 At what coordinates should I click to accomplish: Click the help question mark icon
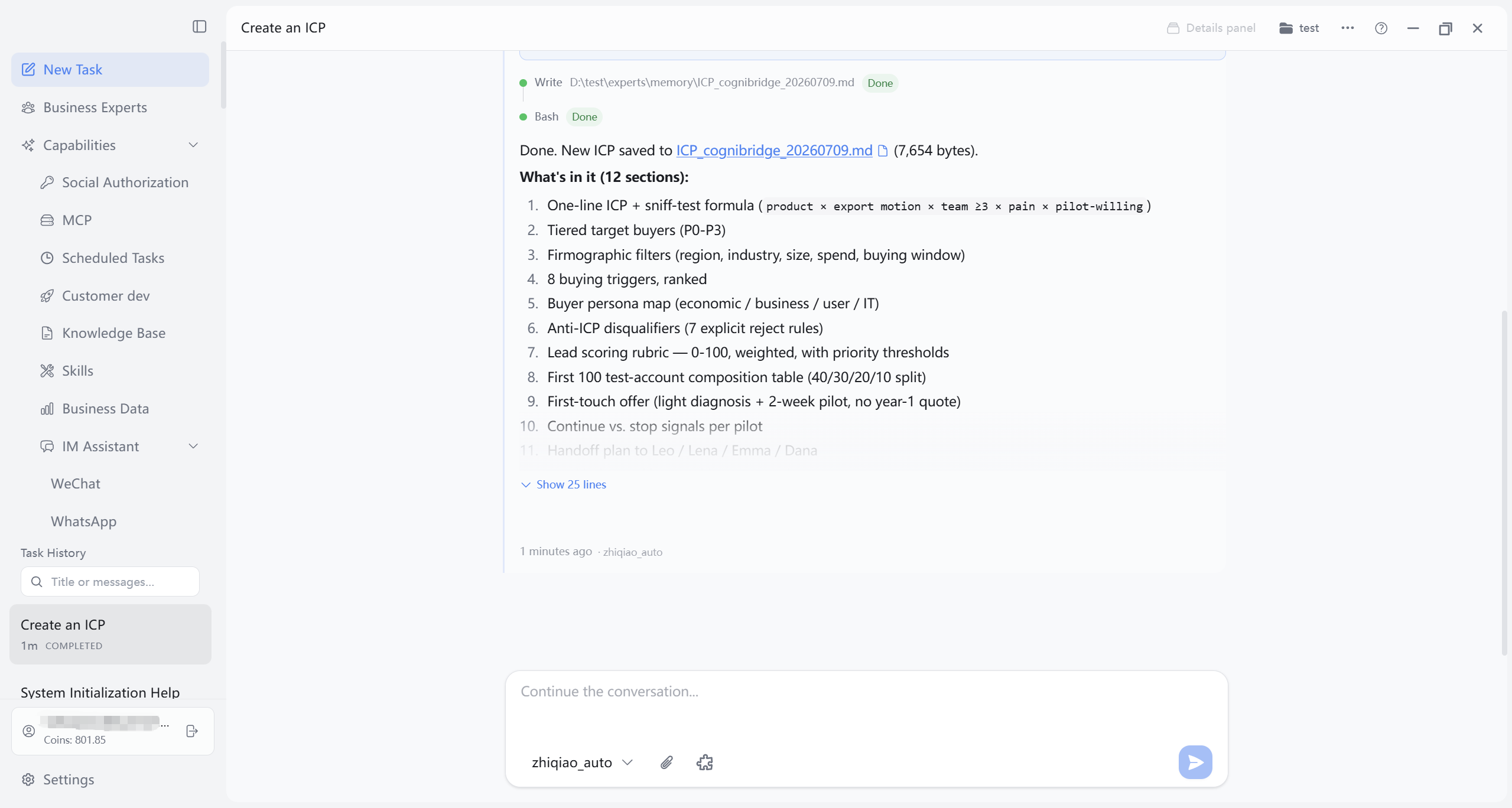(x=1381, y=28)
